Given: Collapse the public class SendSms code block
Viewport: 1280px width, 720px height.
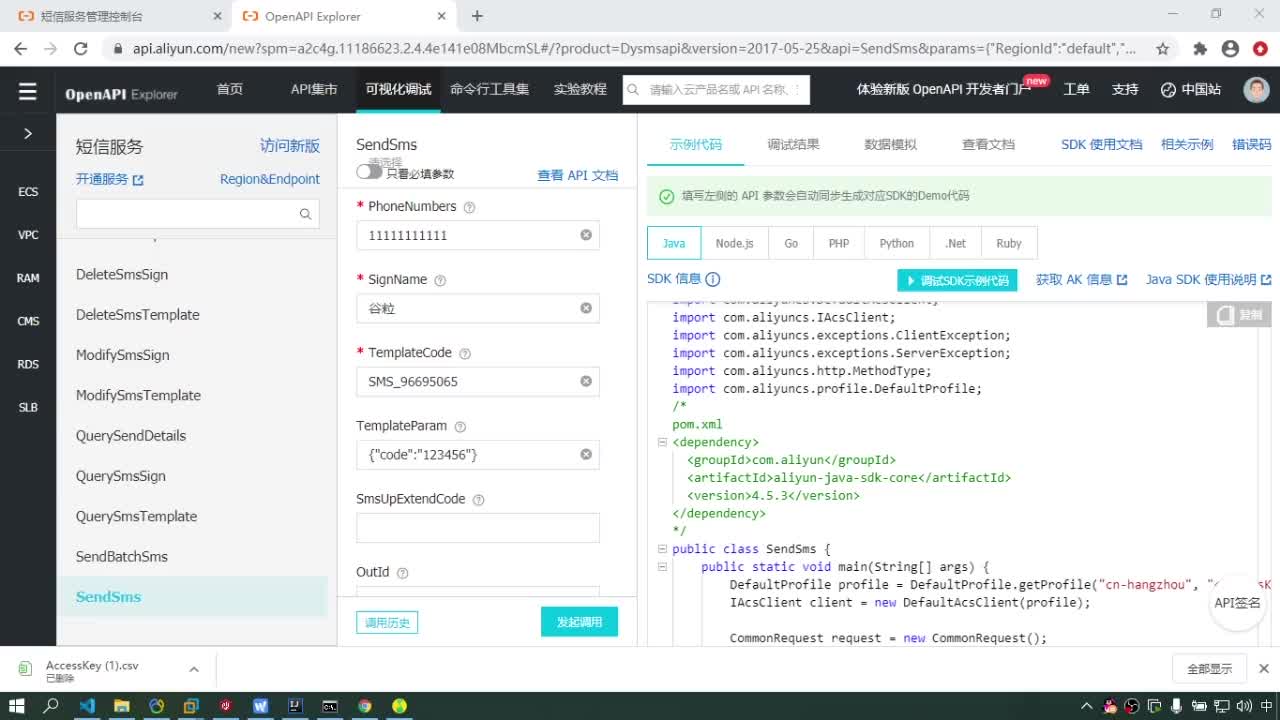Looking at the screenshot, I should pyautogui.click(x=662, y=549).
